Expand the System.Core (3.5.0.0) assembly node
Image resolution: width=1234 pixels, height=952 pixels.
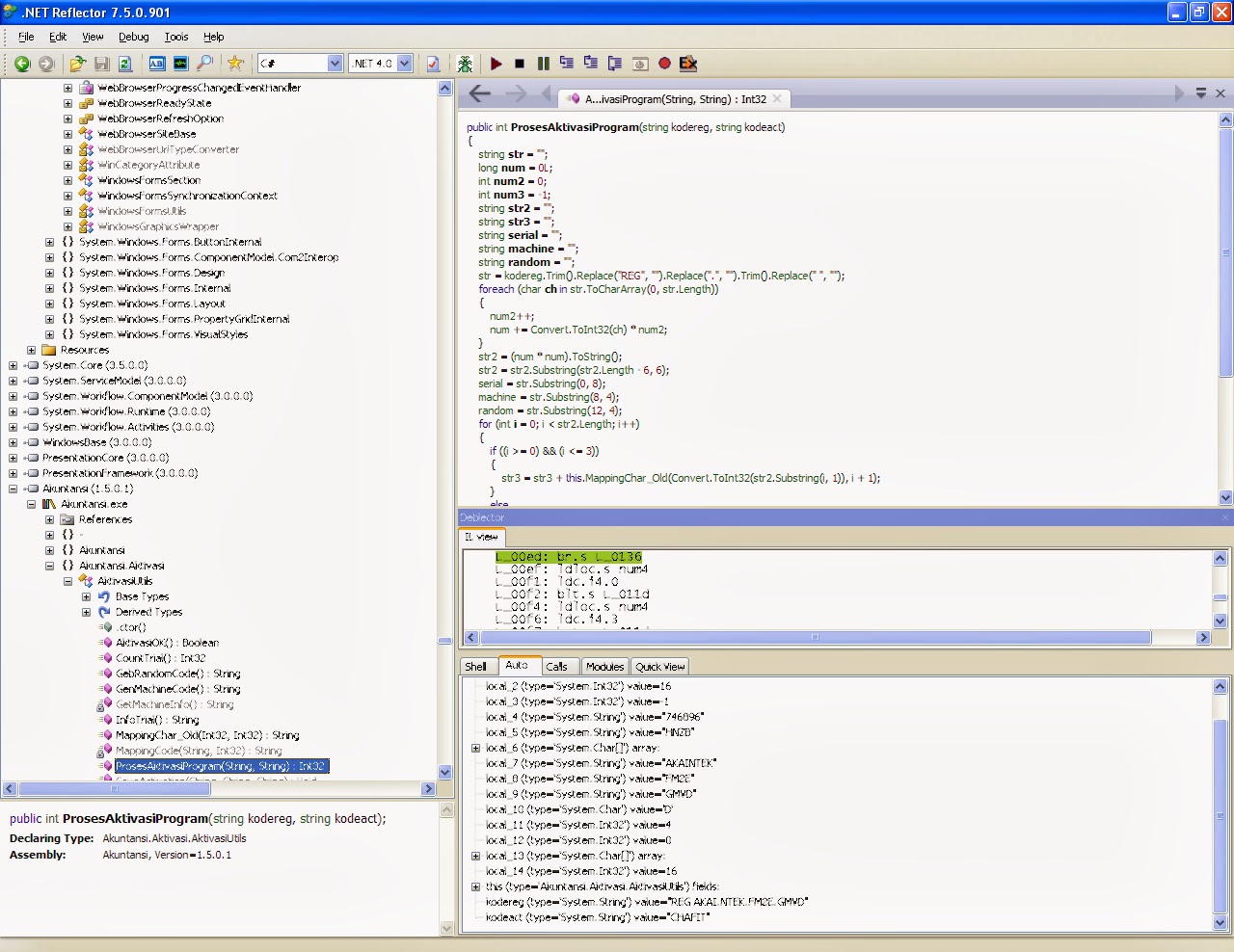(x=13, y=365)
